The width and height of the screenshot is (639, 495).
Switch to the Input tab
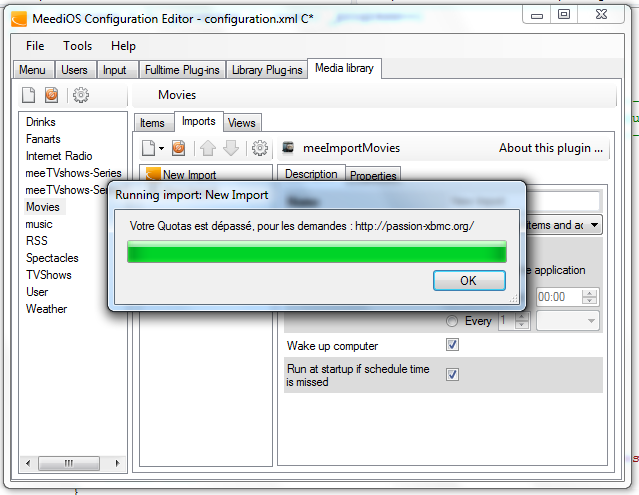click(x=116, y=70)
